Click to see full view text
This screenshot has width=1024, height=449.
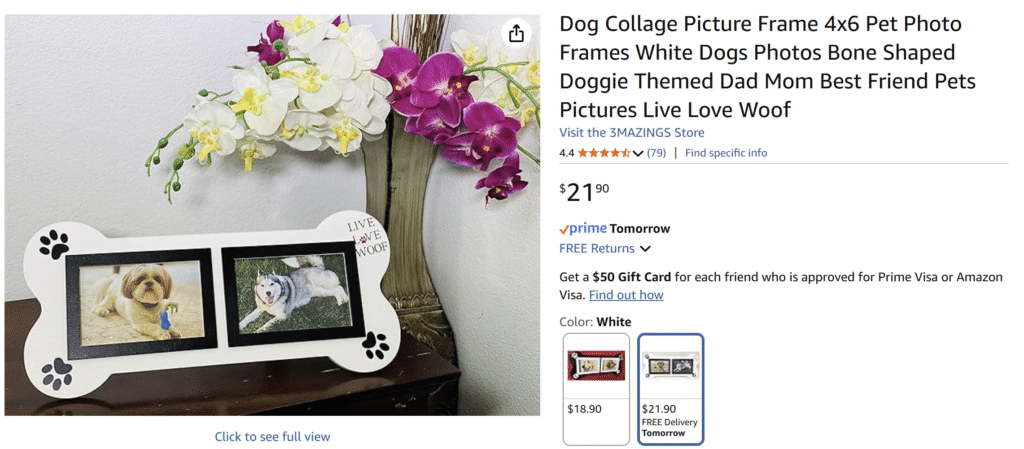pos(272,436)
